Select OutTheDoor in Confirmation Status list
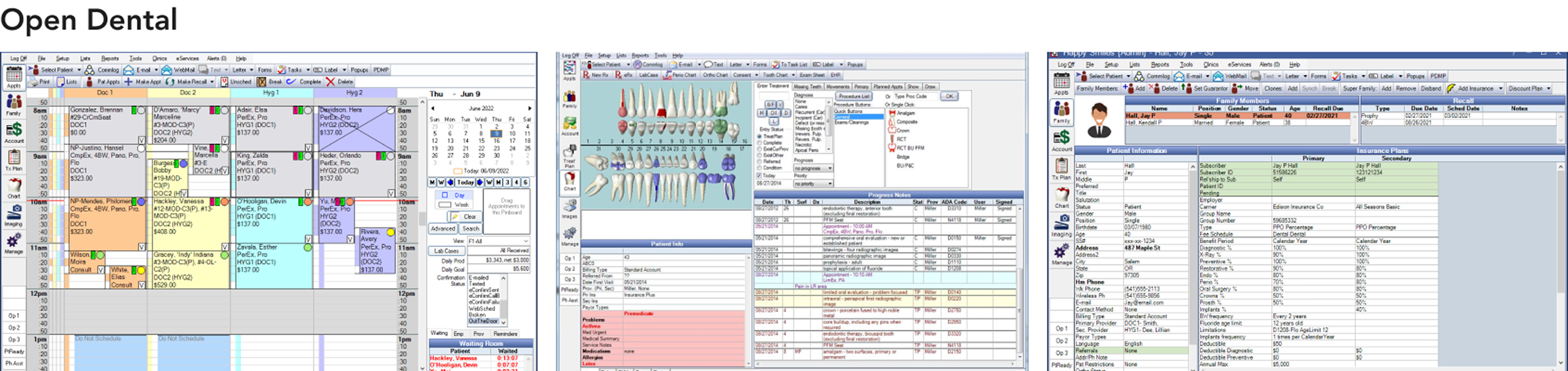 point(483,321)
